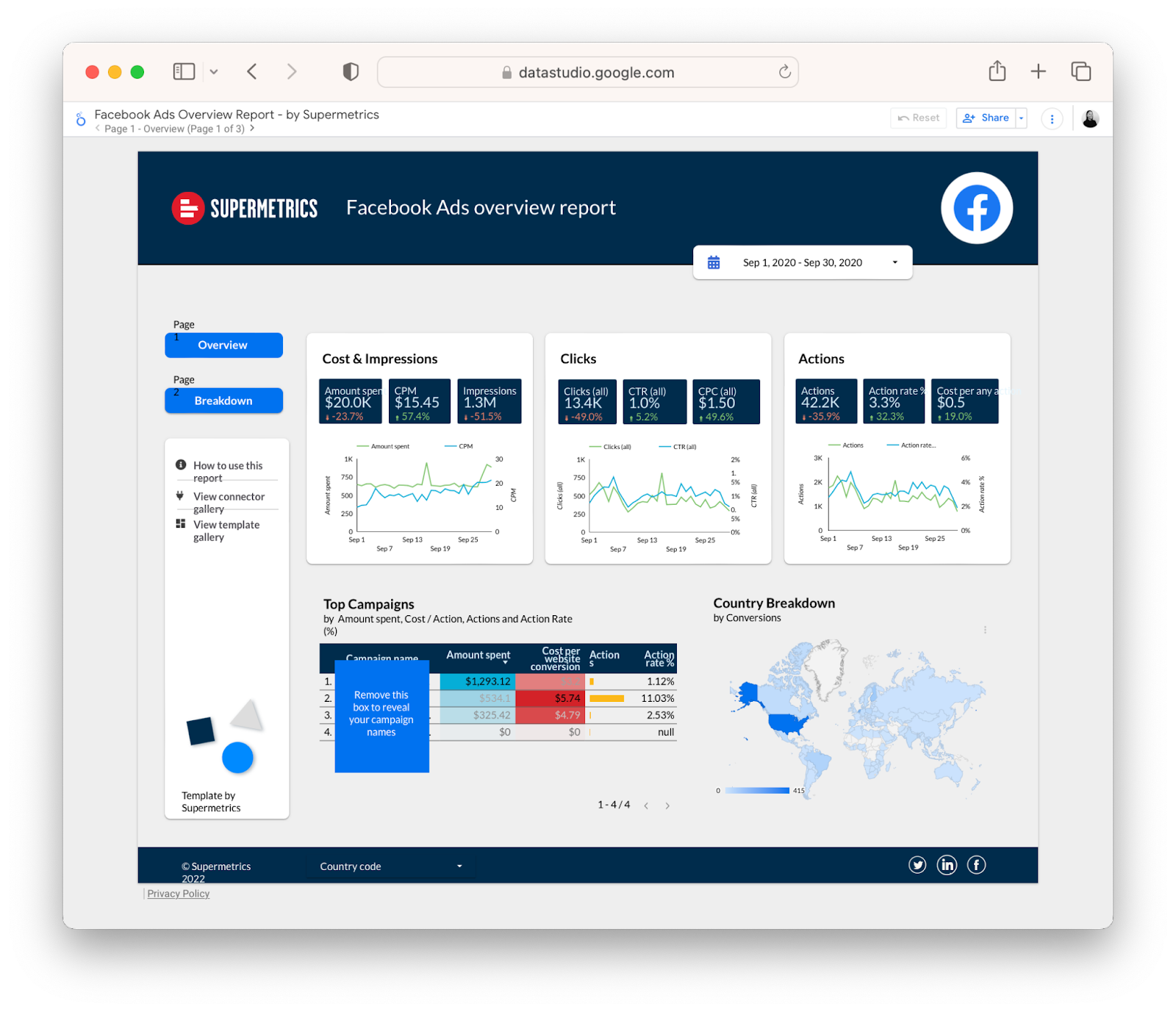This screenshot has height=1012, width=1176.
Task: Open the Privacy Policy link
Action: (178, 894)
